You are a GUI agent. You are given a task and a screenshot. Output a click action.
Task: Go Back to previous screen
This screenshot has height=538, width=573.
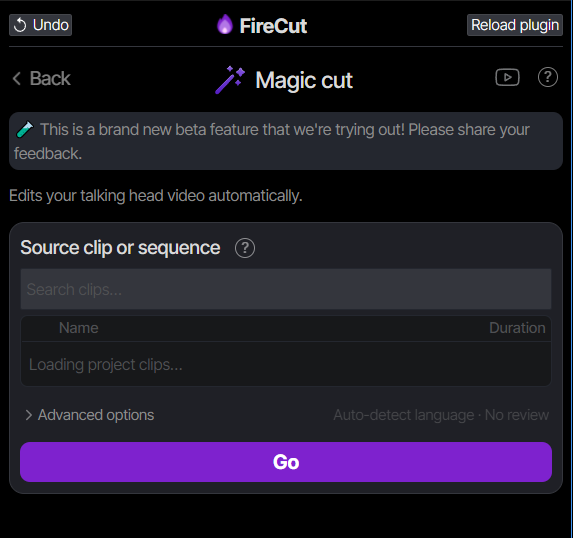41,78
